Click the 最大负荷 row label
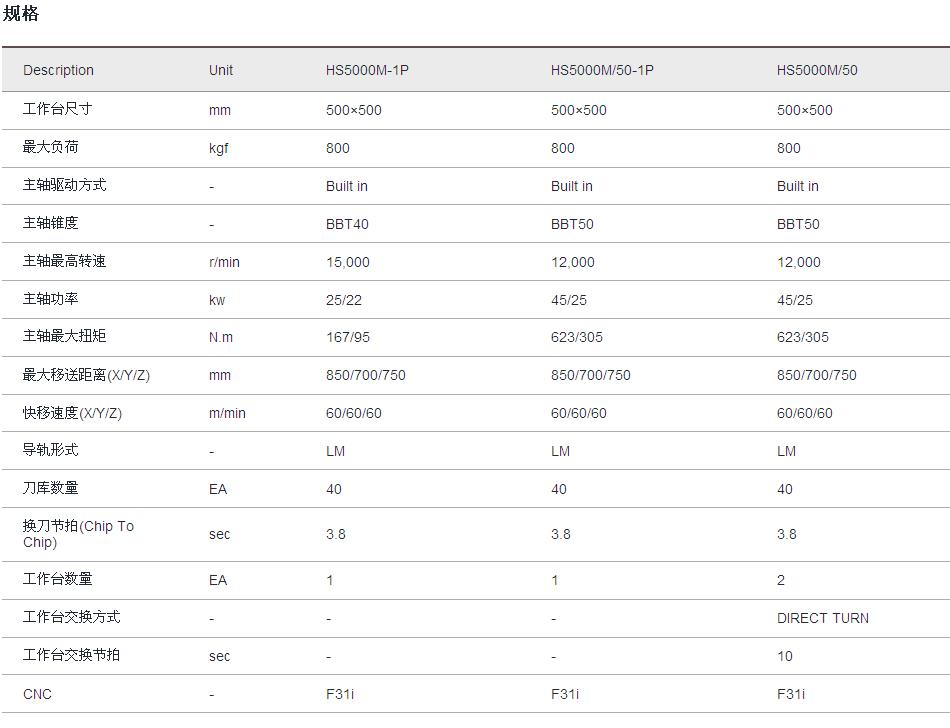Viewport: 950px width, 728px height. pos(50,147)
